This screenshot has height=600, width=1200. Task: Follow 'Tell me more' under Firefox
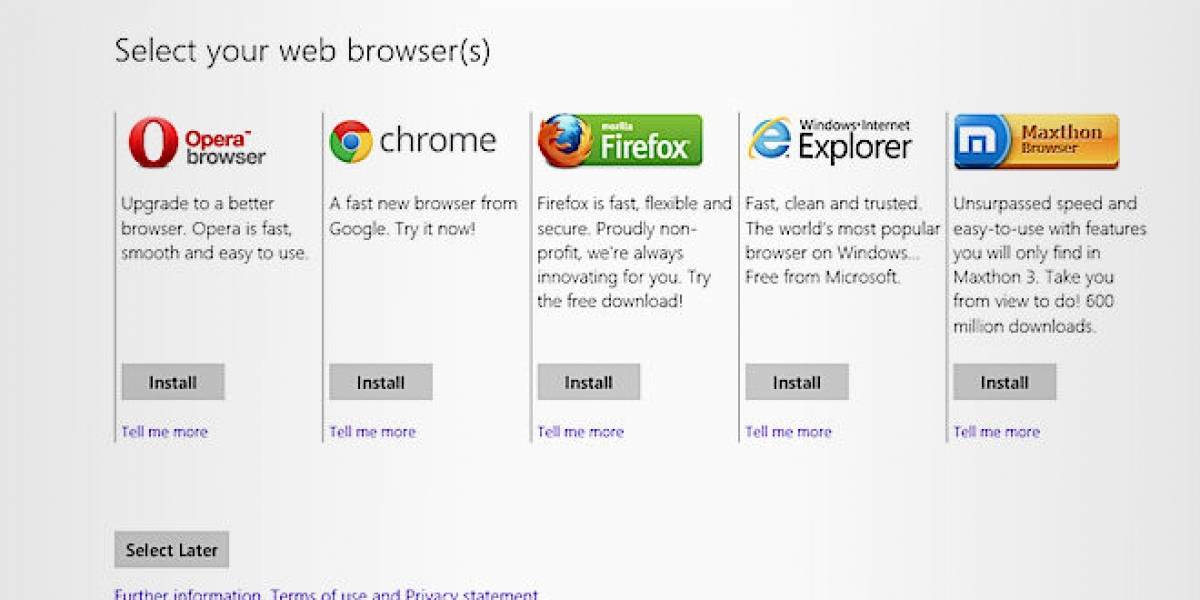coord(581,432)
